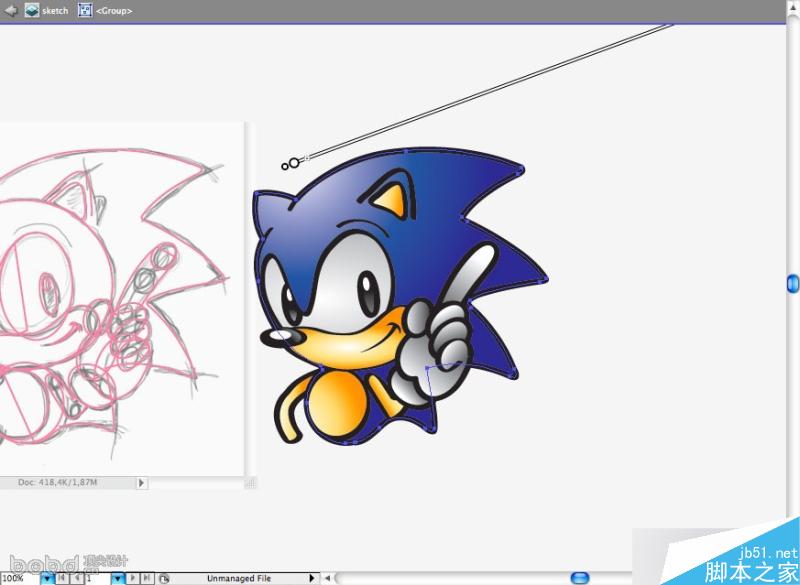Select the sketch layer icon in breadcrumb
This screenshot has height=585, width=800.
(x=32, y=10)
